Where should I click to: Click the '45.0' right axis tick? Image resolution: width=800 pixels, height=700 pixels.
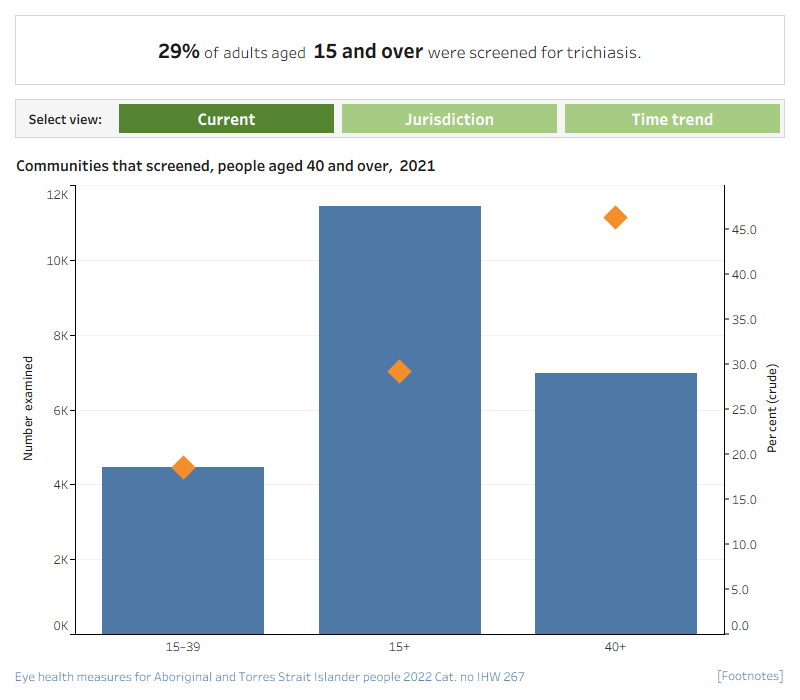(744, 230)
